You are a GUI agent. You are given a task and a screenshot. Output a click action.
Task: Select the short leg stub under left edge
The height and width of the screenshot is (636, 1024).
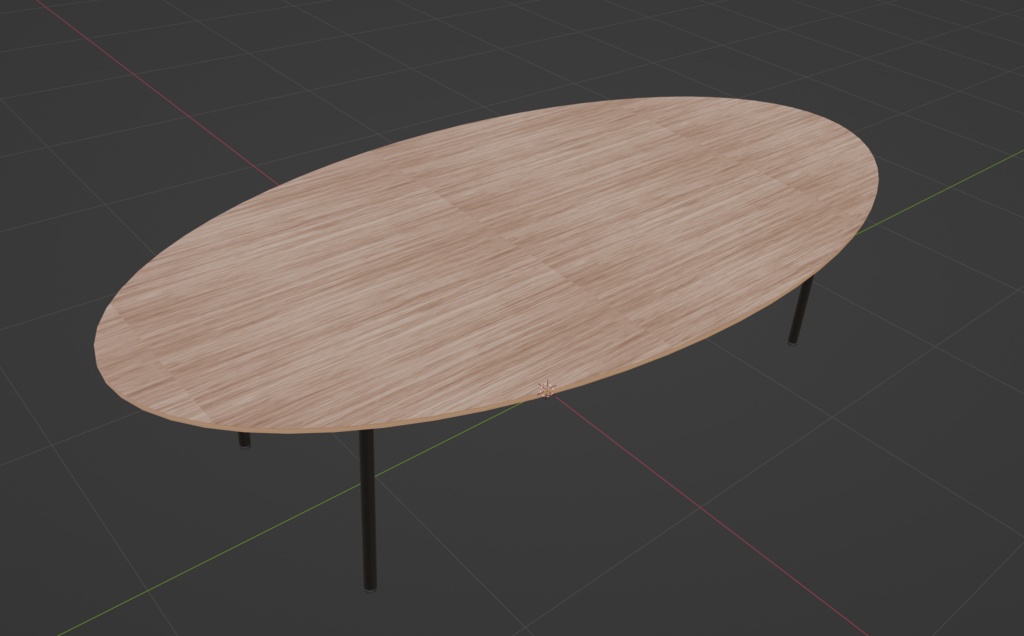click(244, 441)
